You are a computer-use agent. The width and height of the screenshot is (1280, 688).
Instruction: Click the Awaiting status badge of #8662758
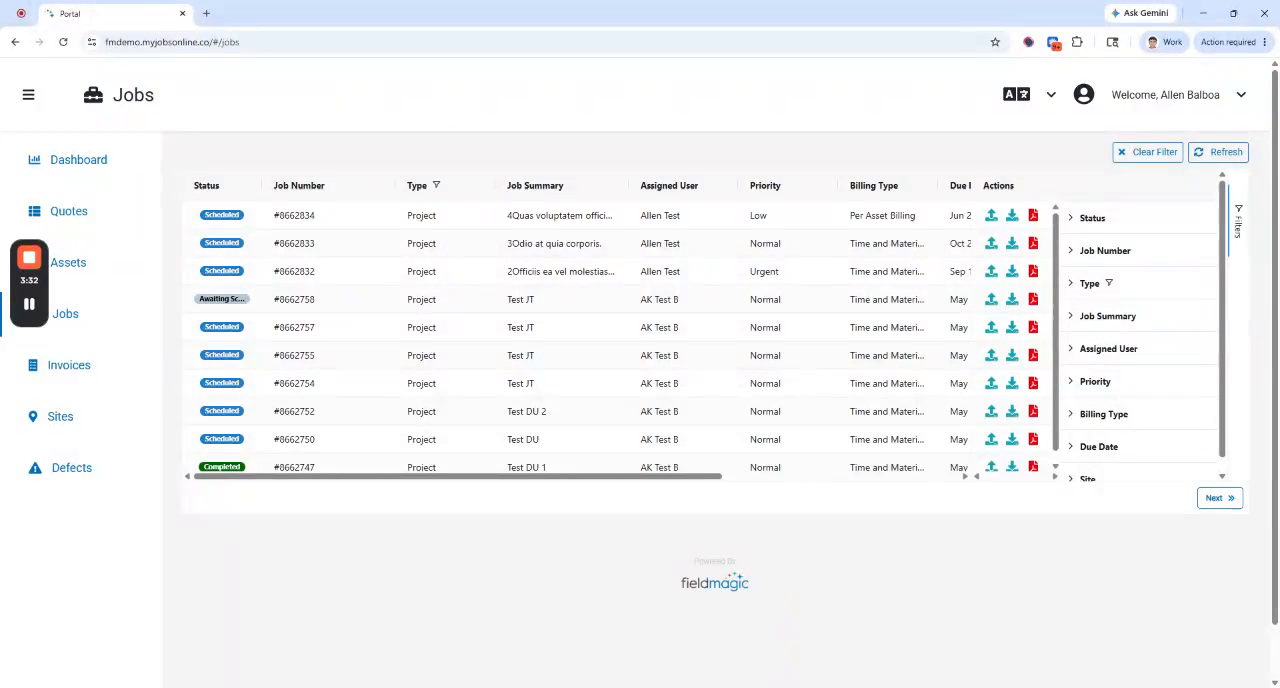click(x=222, y=299)
